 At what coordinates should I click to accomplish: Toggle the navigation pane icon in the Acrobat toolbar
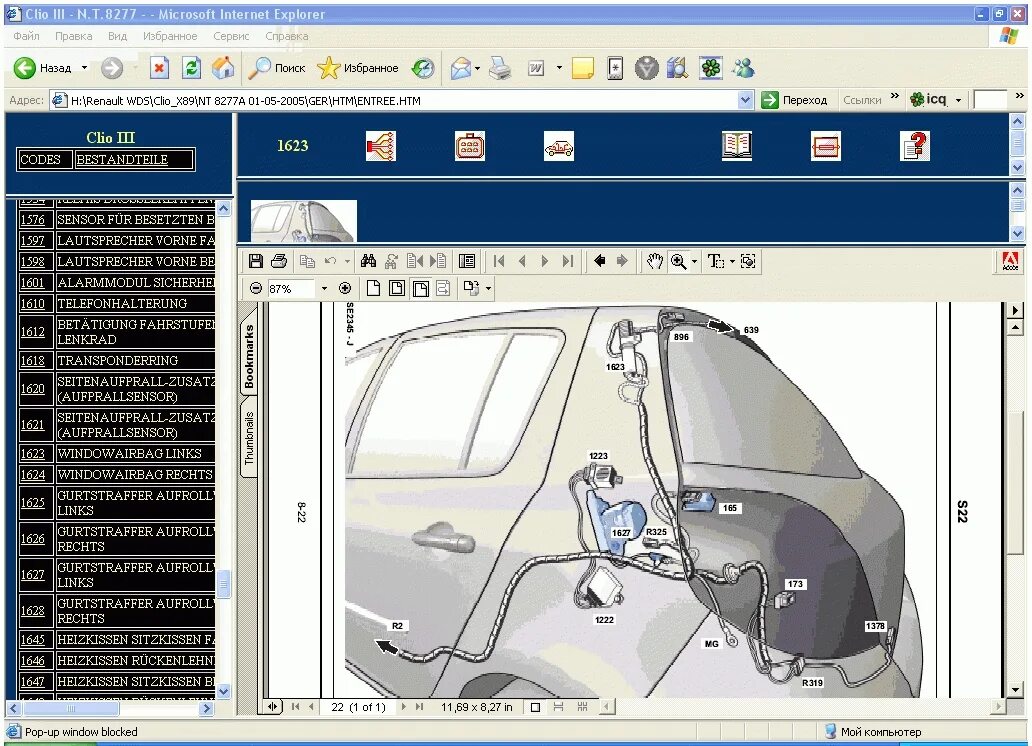467,261
